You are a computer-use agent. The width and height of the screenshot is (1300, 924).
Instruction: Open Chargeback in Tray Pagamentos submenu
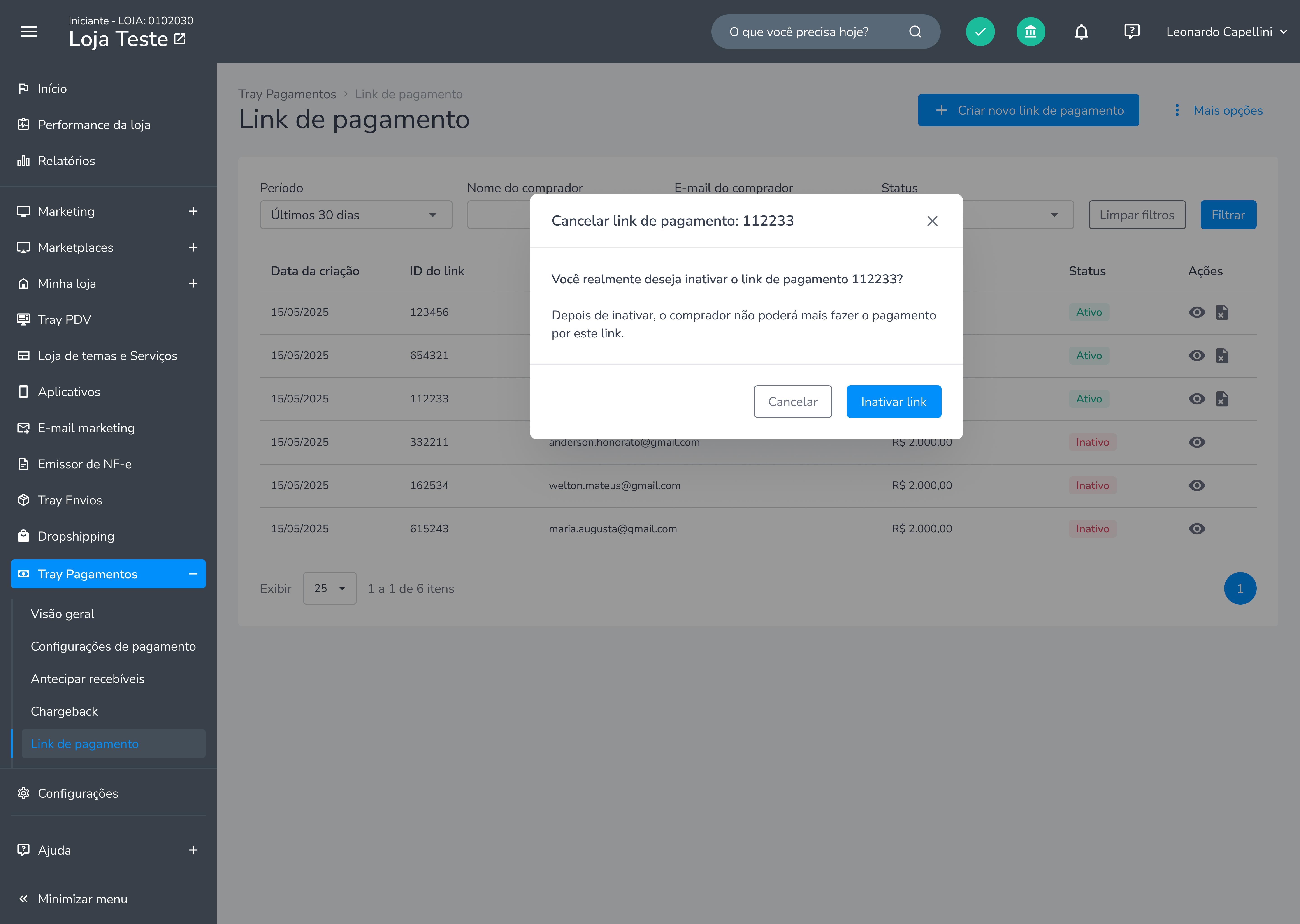pos(64,711)
